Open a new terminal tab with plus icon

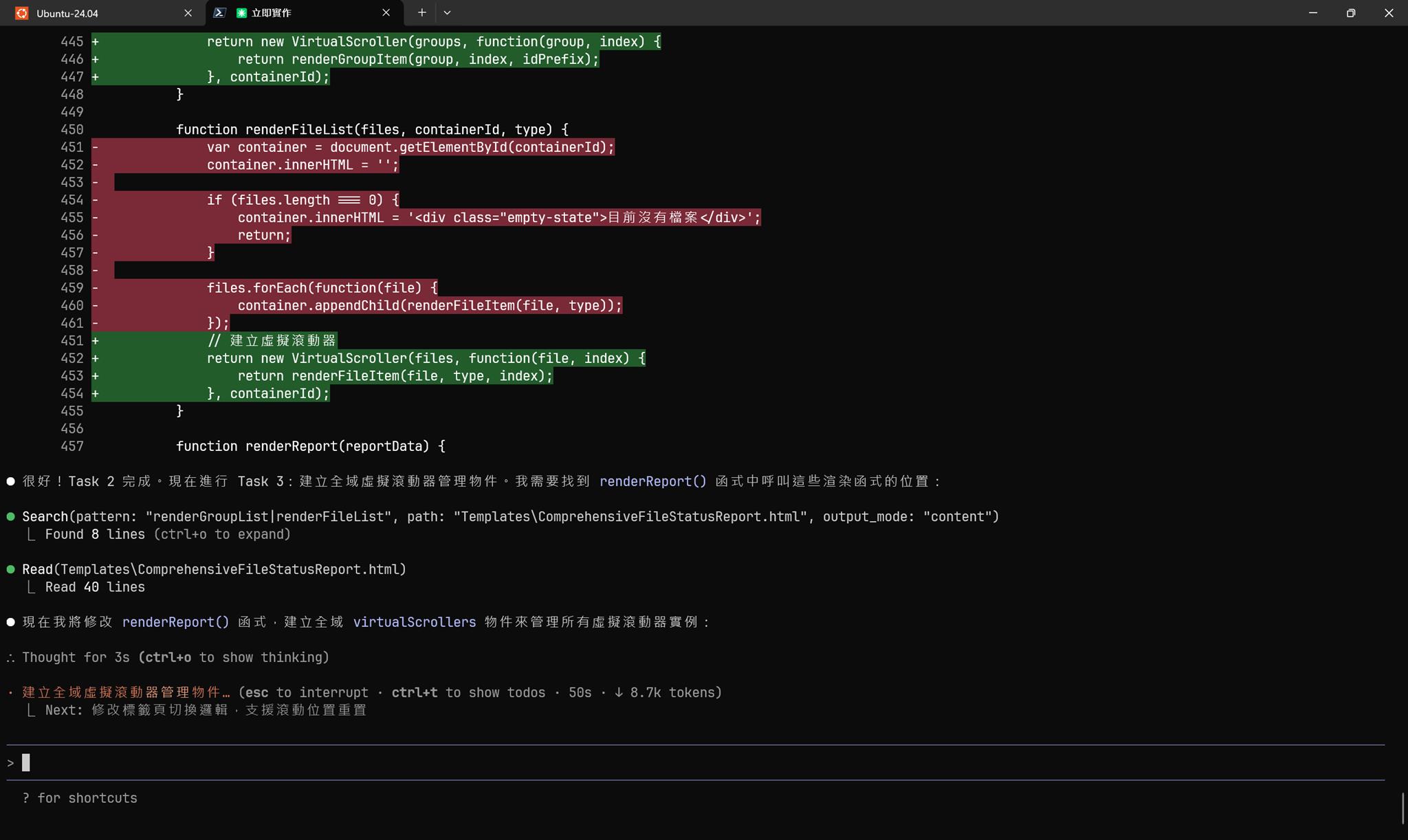[x=421, y=13]
